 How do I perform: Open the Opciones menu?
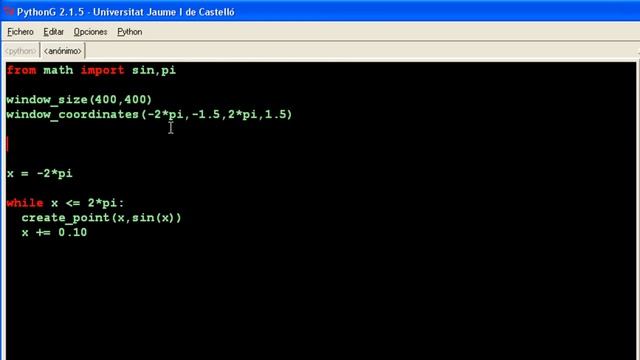click(90, 32)
